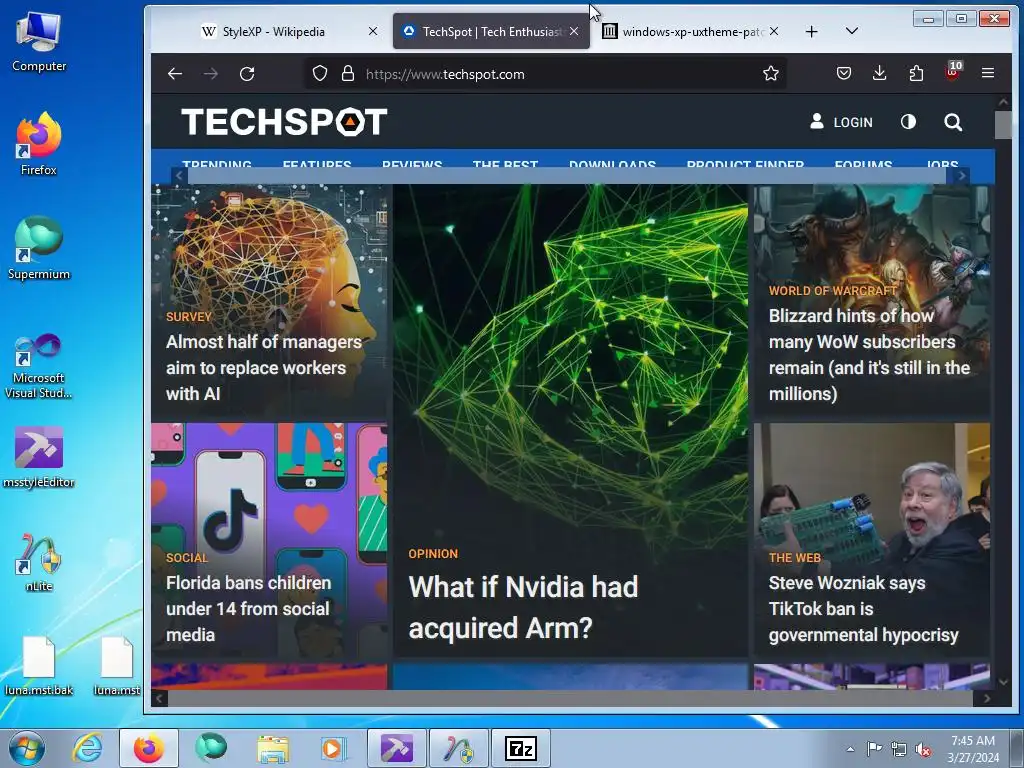Open 'What if Nvidia had acquired Arm?' article
Viewport: 1024px width, 768px height.
click(x=523, y=607)
